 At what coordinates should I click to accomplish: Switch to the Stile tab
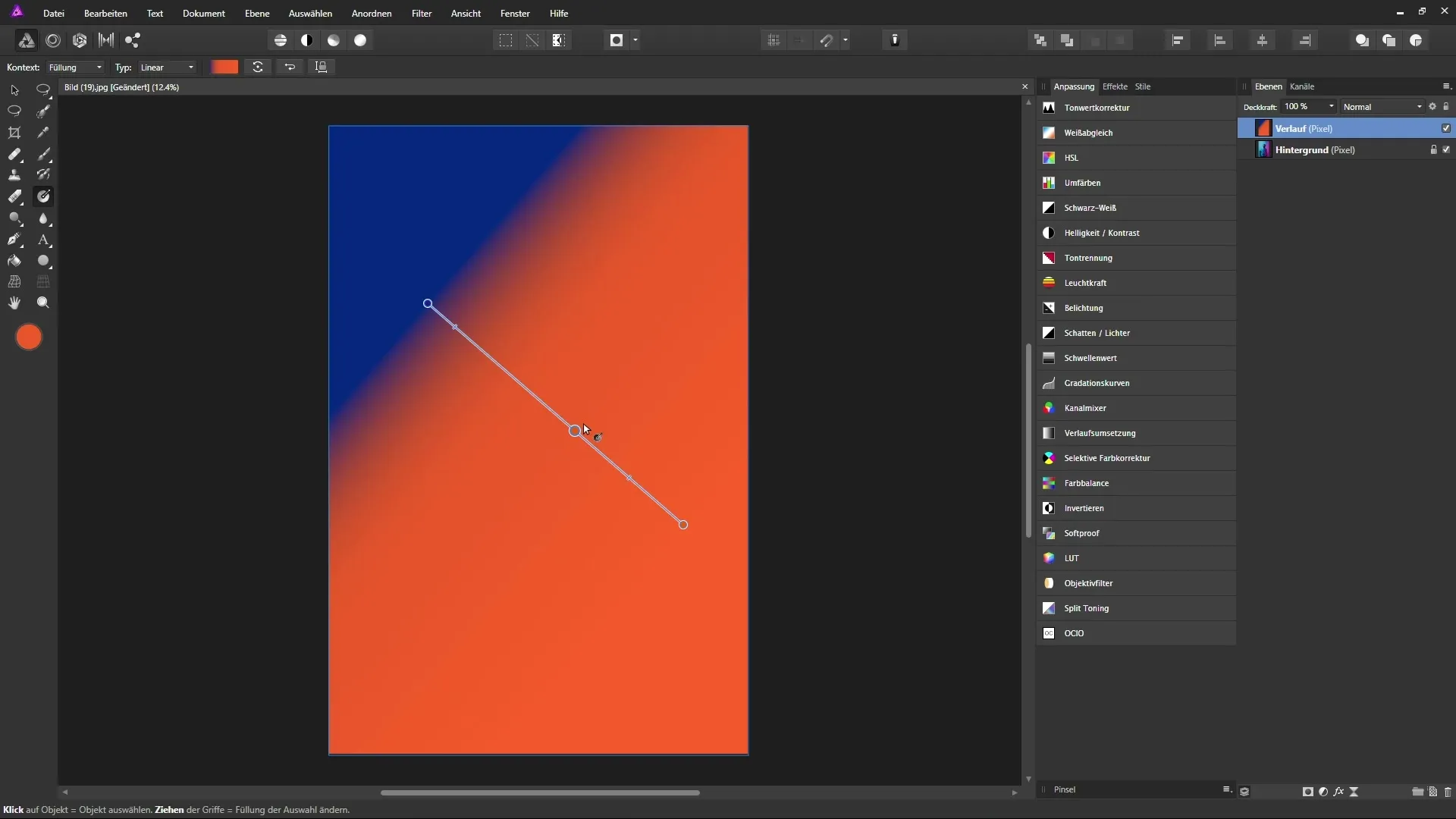pos(1143,86)
